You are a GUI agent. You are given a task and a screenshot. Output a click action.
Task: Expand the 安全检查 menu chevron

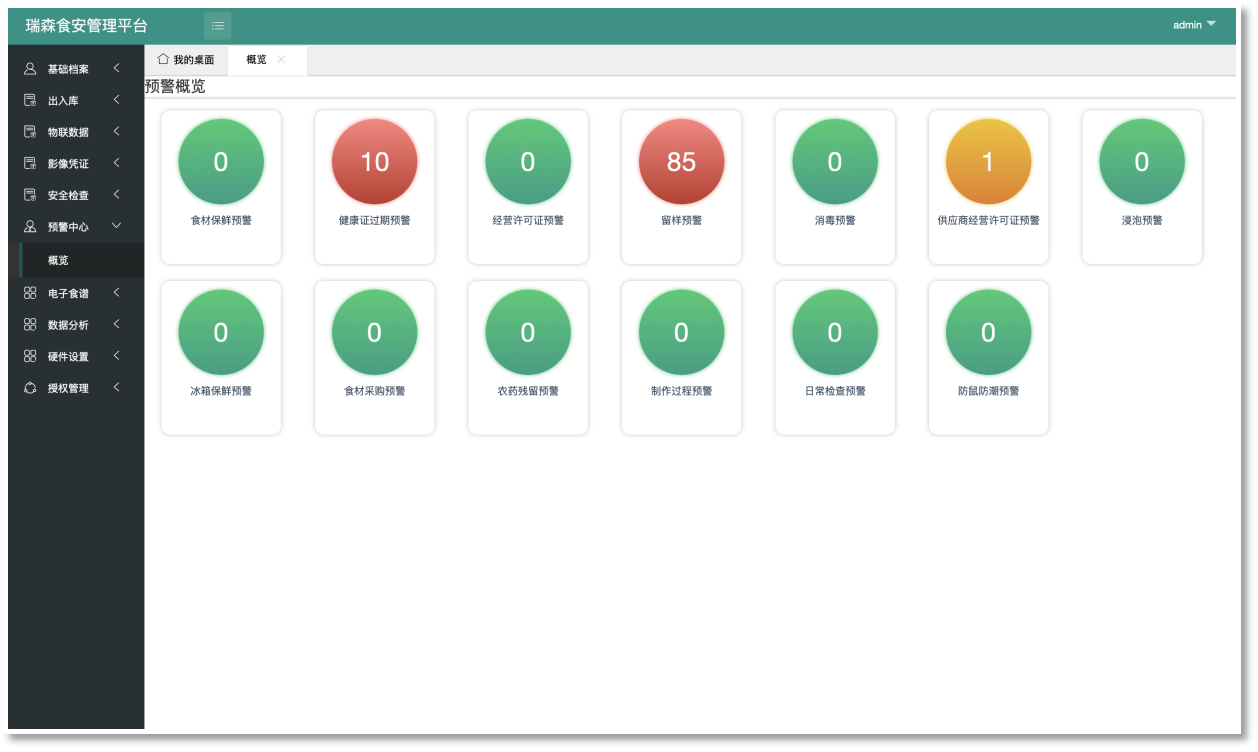(x=116, y=194)
